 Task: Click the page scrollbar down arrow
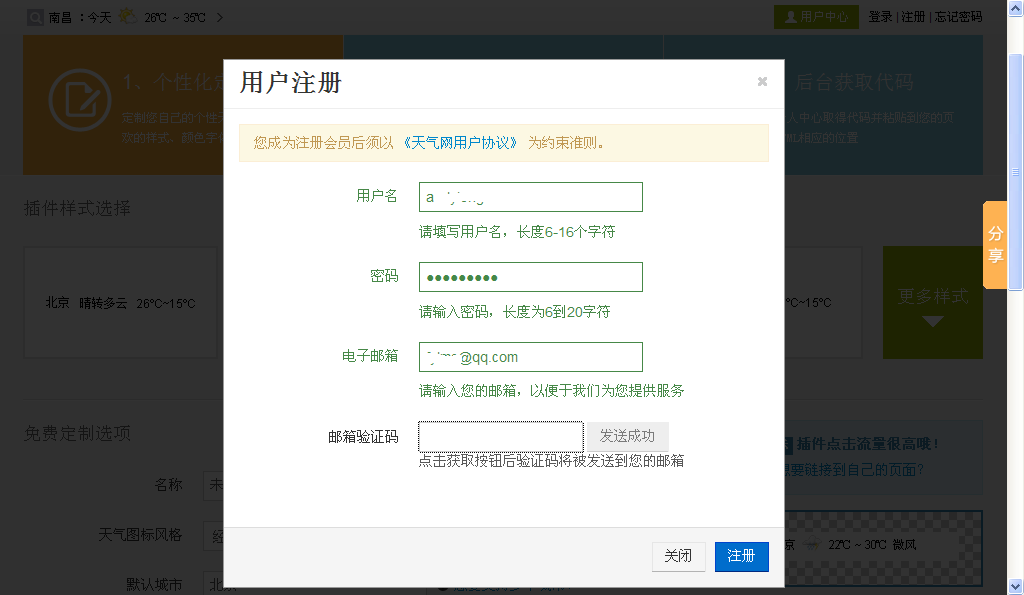(1016, 586)
